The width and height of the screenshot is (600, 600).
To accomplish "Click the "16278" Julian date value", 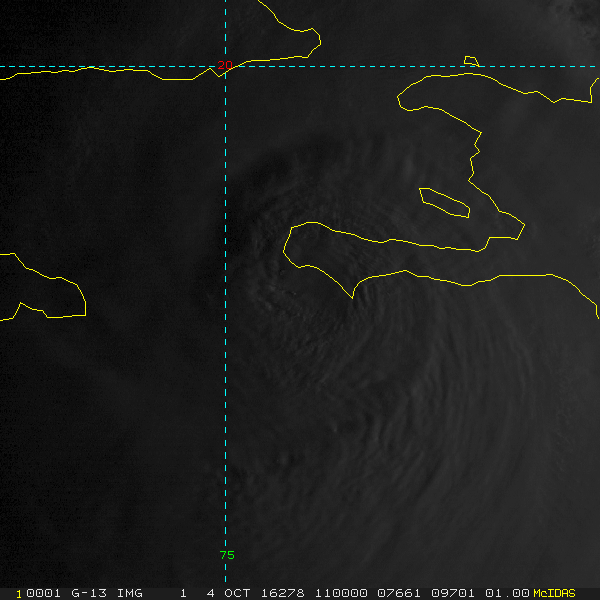I will (282, 593).
